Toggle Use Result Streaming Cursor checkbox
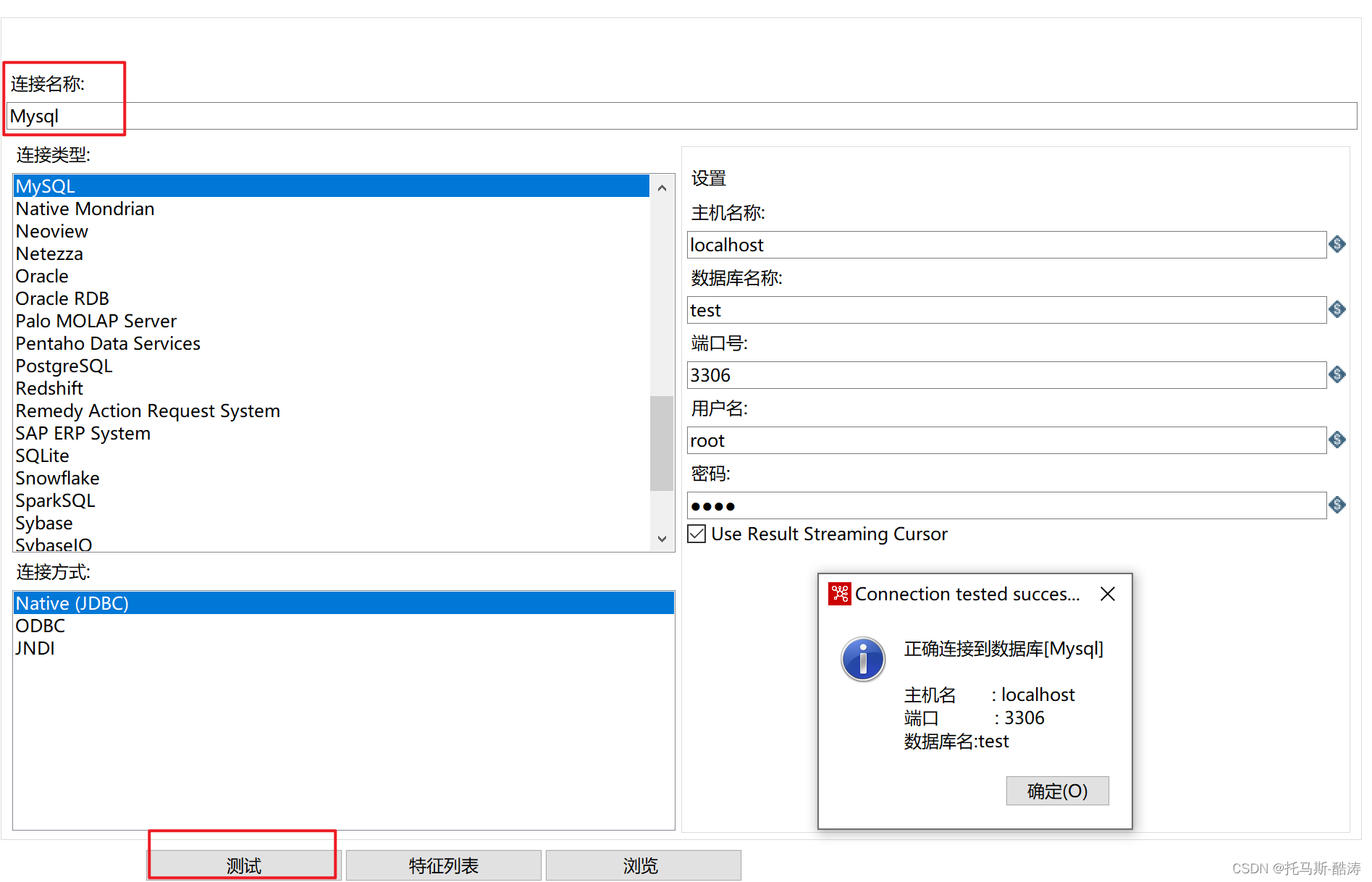This screenshot has width=1372, height=882. pyautogui.click(x=696, y=534)
